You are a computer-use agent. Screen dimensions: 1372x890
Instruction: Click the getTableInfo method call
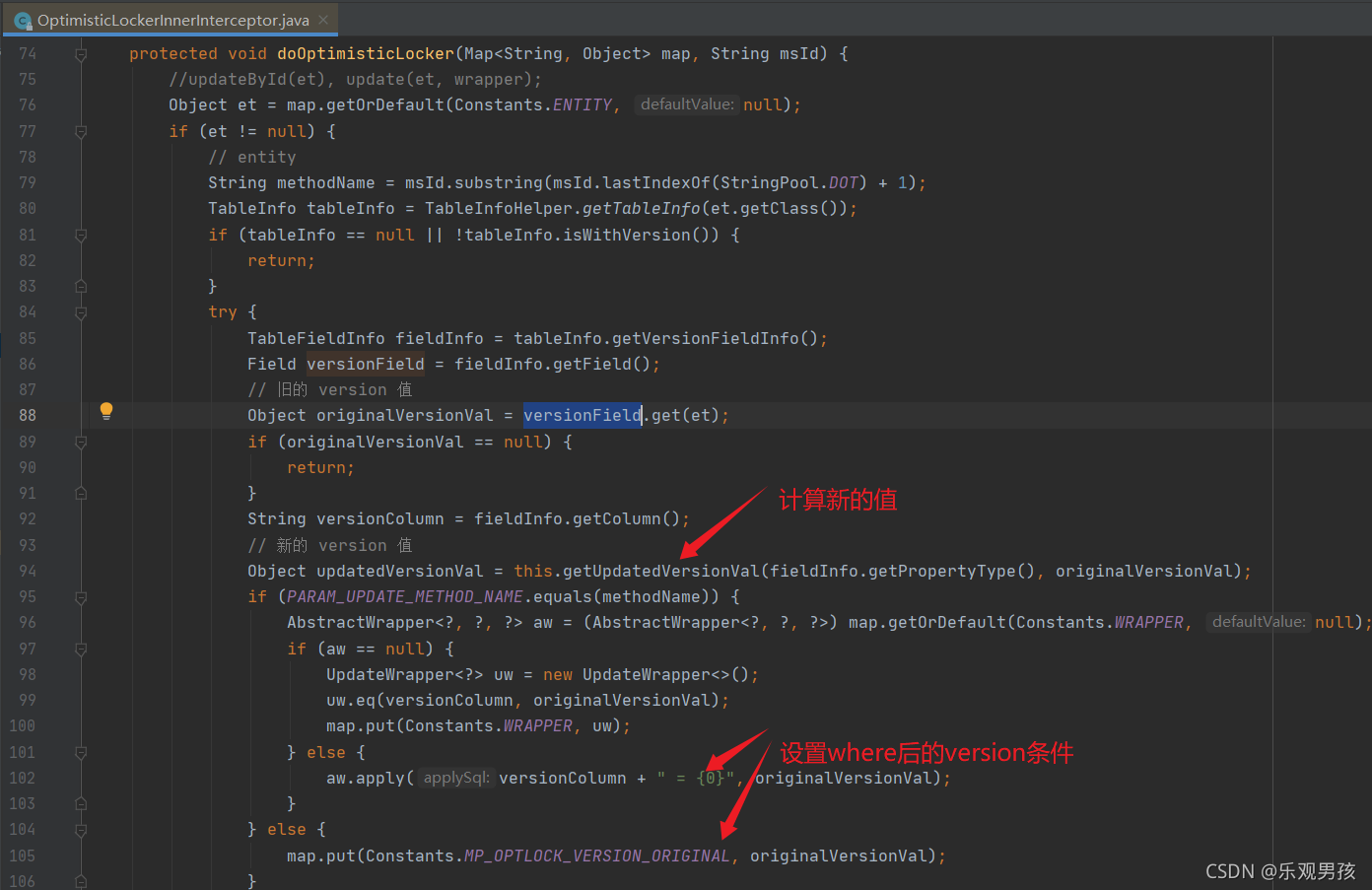click(x=642, y=208)
